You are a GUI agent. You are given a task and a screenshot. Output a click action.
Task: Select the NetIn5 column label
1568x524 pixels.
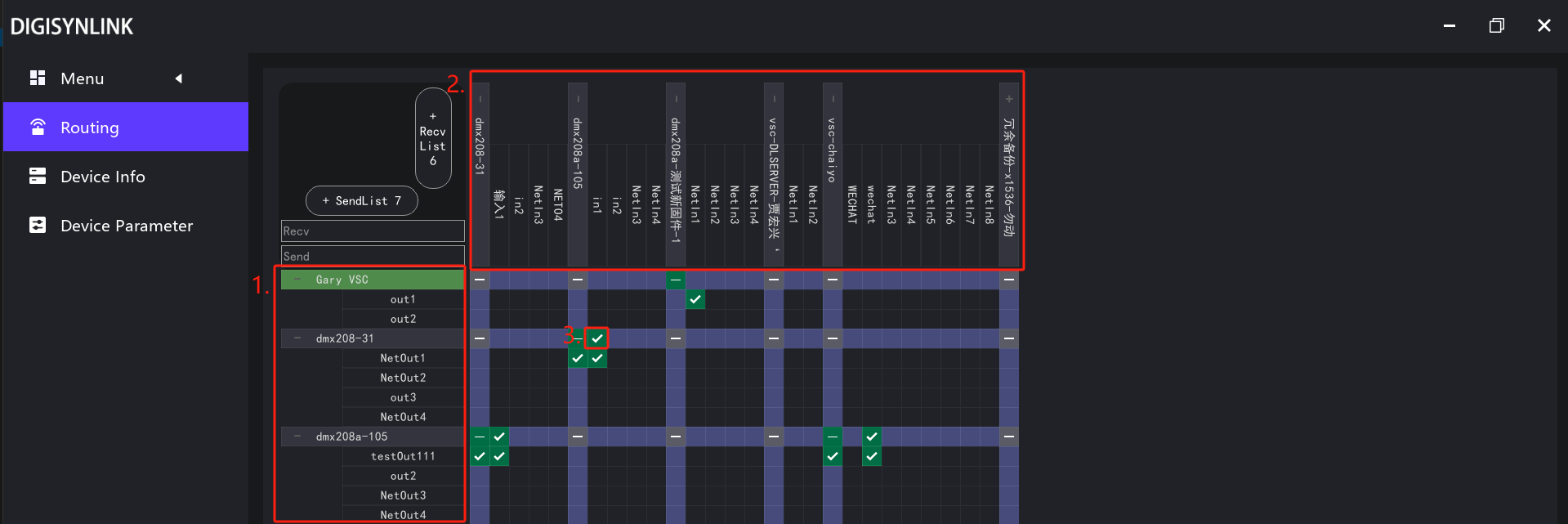pos(931,204)
